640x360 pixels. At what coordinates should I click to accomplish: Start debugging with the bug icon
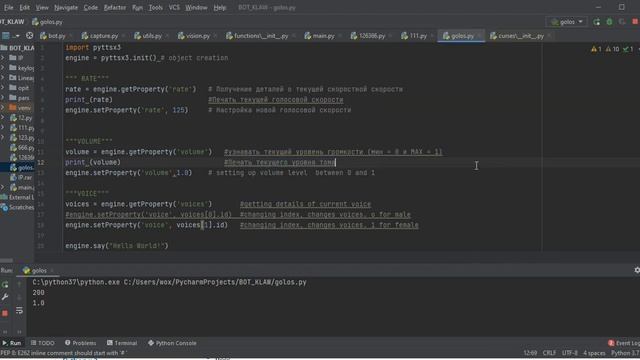[609, 22]
